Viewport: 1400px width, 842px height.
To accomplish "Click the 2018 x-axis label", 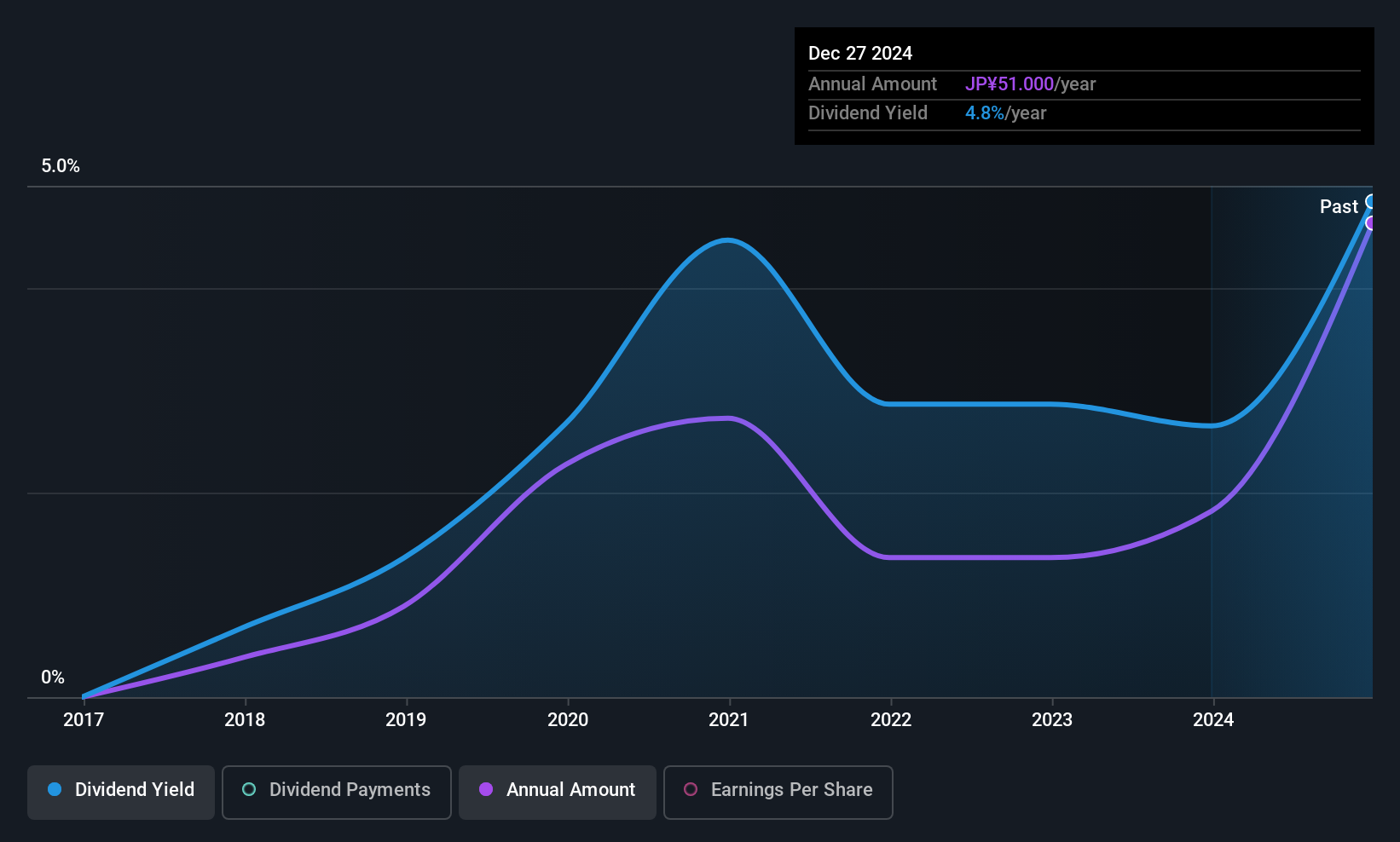I will click(x=245, y=720).
